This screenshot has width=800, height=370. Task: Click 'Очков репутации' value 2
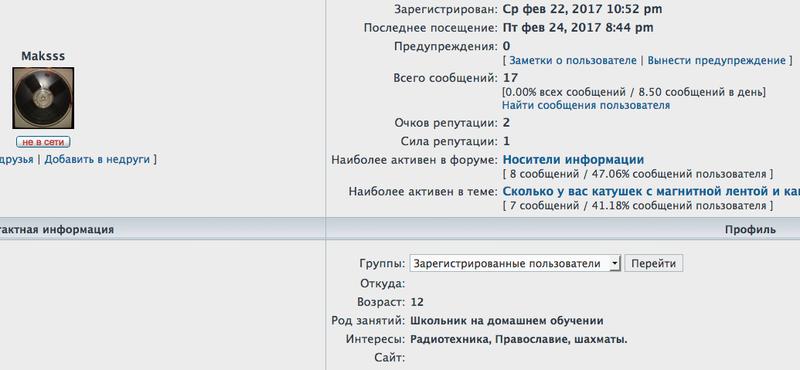(506, 123)
